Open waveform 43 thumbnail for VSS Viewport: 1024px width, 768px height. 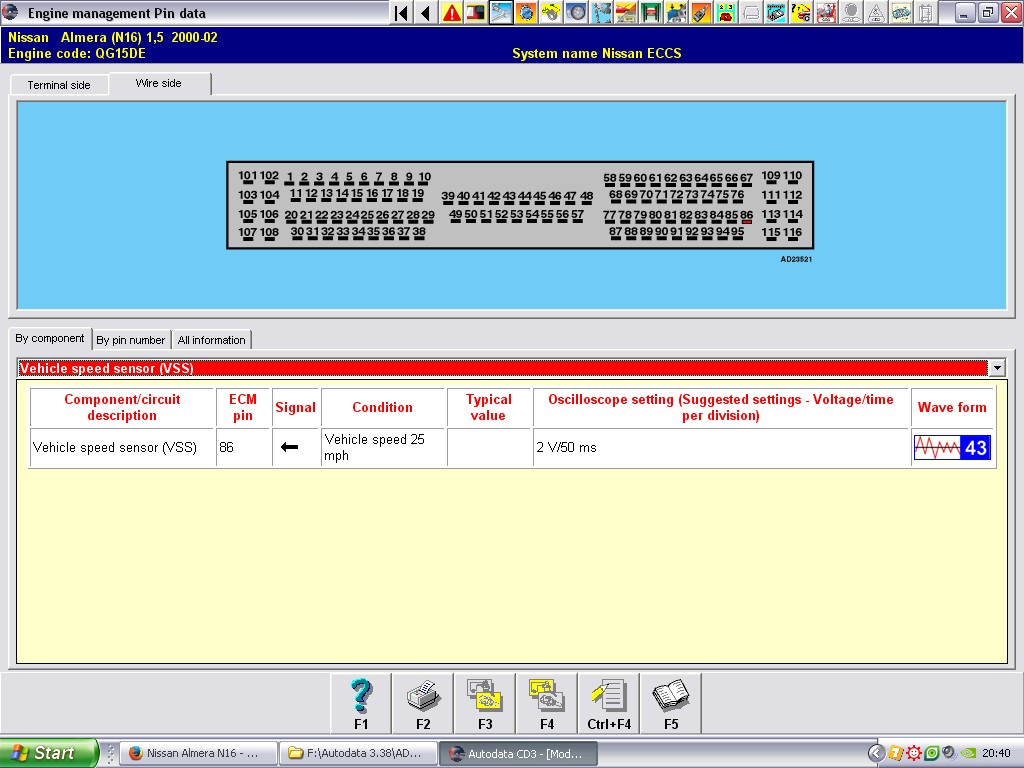952,447
